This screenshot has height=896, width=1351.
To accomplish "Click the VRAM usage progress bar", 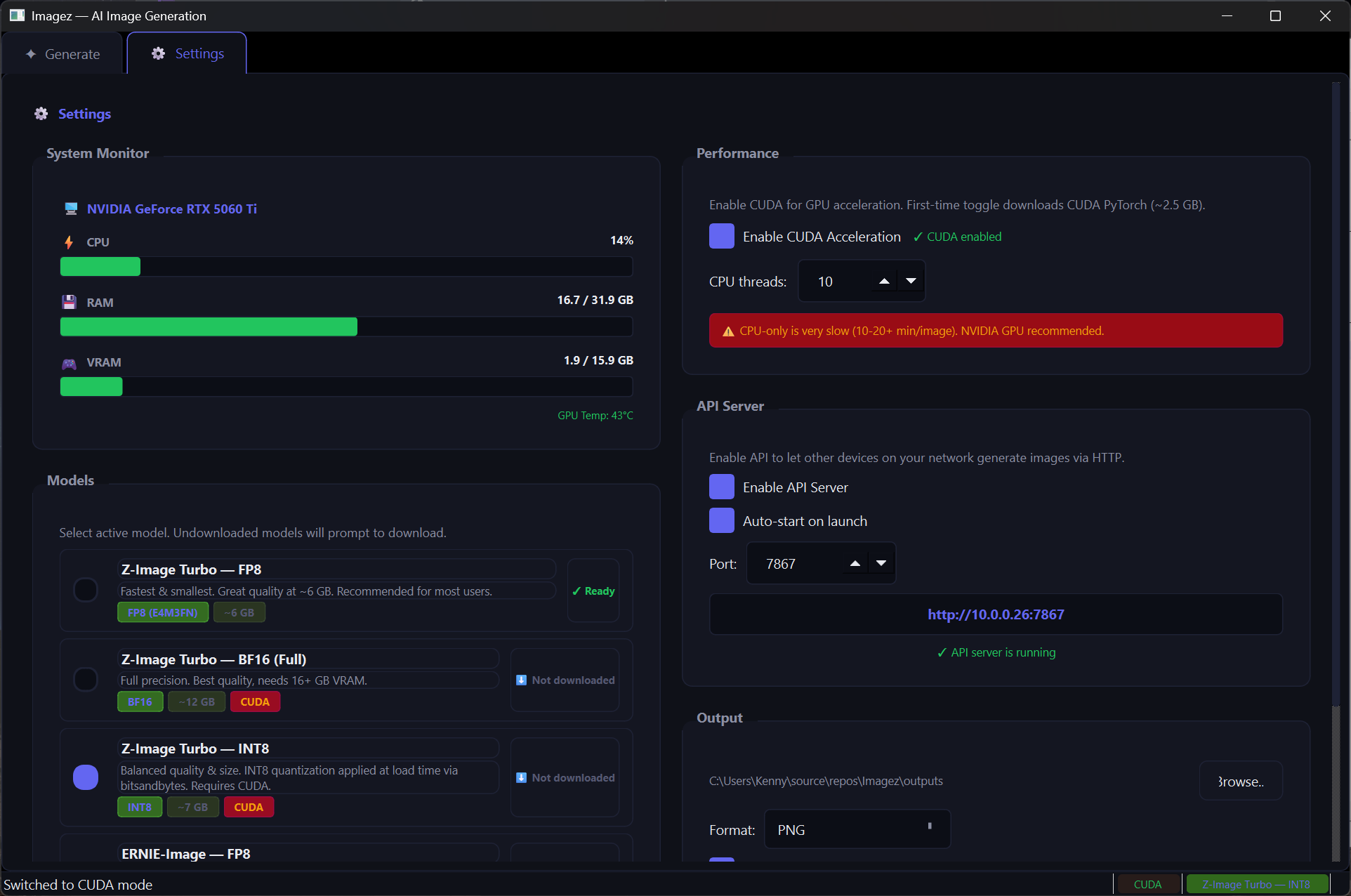I will coord(346,387).
